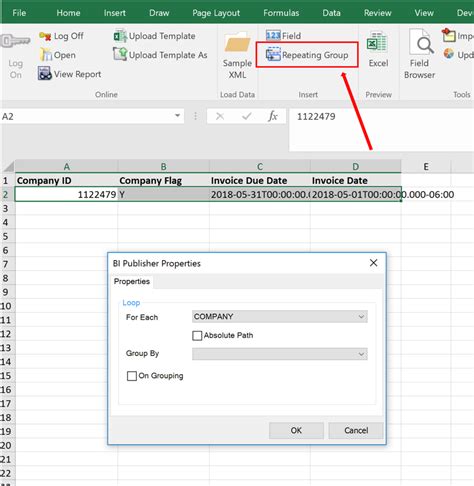Click the Company Flag header cell
The height and width of the screenshot is (486, 474).
(163, 180)
